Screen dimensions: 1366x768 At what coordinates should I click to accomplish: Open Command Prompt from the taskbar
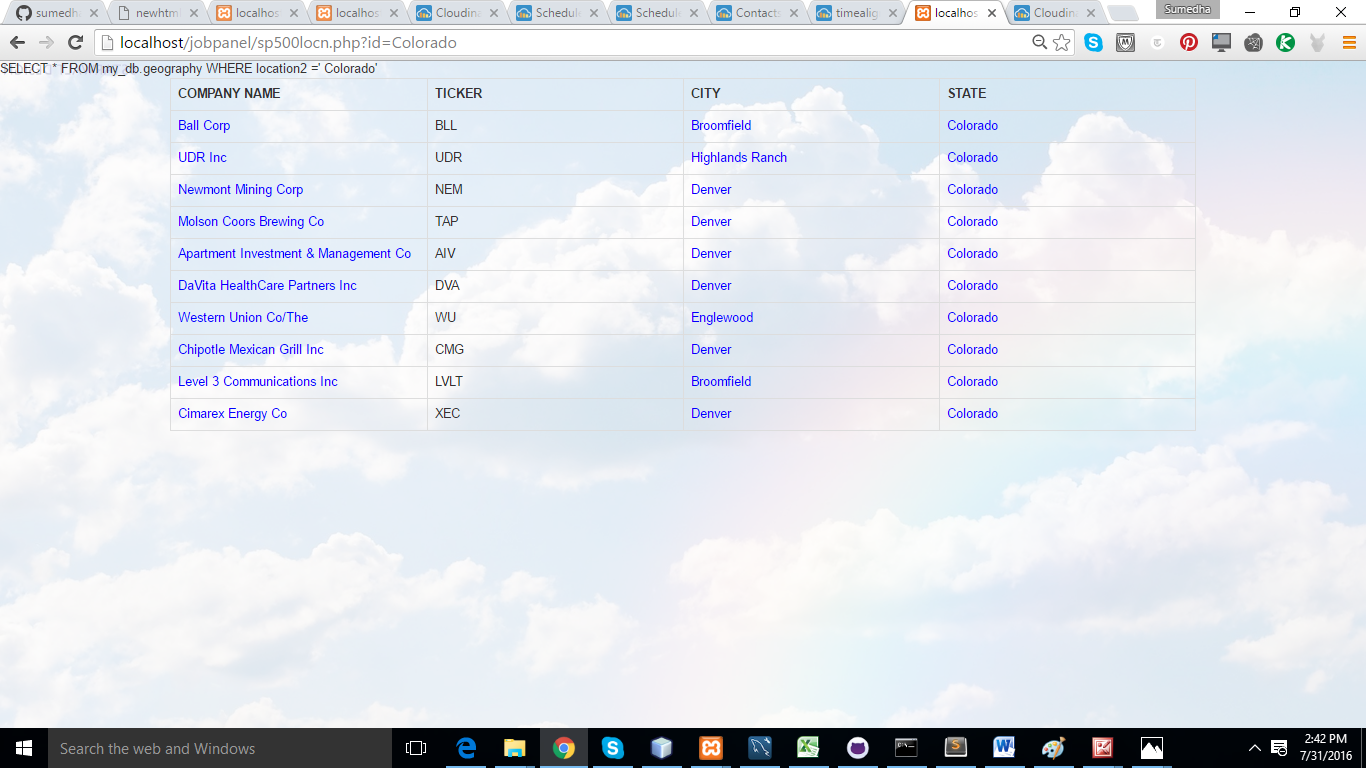[906, 748]
